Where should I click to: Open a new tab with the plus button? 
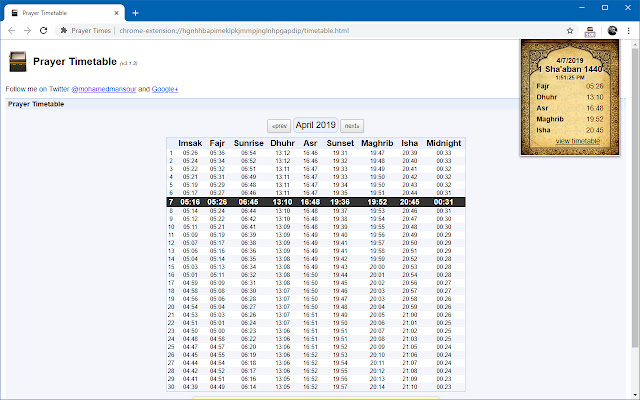(x=135, y=11)
